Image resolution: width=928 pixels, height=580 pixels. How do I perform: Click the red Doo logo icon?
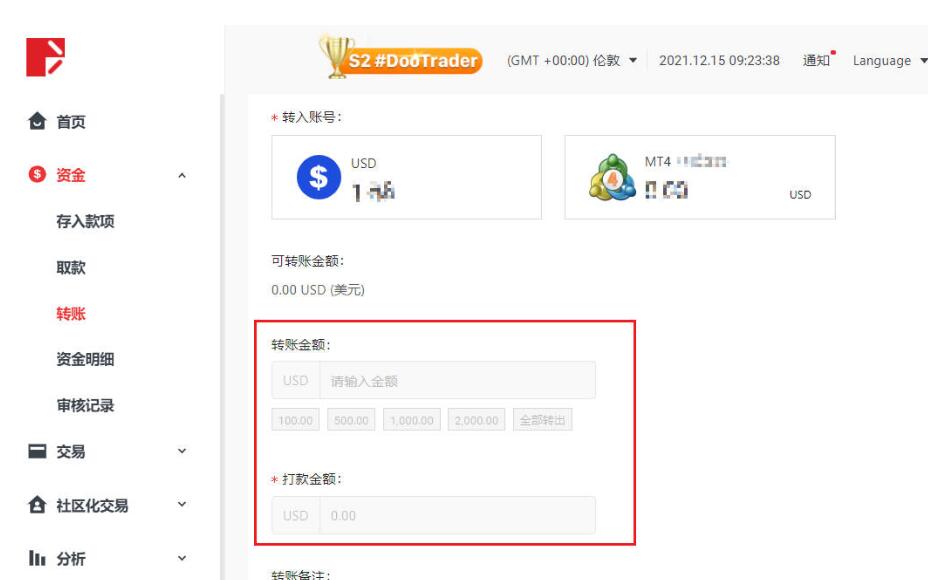tap(46, 57)
